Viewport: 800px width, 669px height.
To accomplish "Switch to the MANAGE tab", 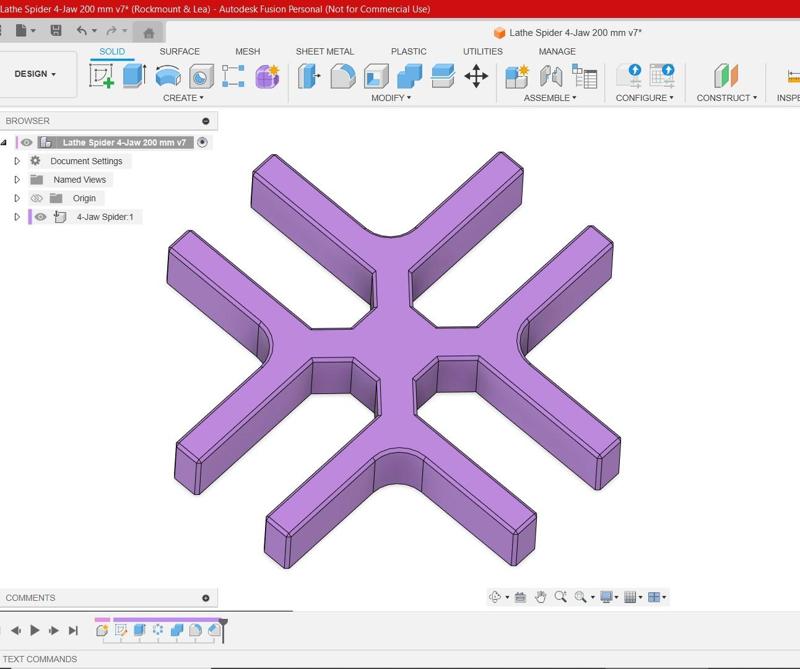I will click(557, 52).
